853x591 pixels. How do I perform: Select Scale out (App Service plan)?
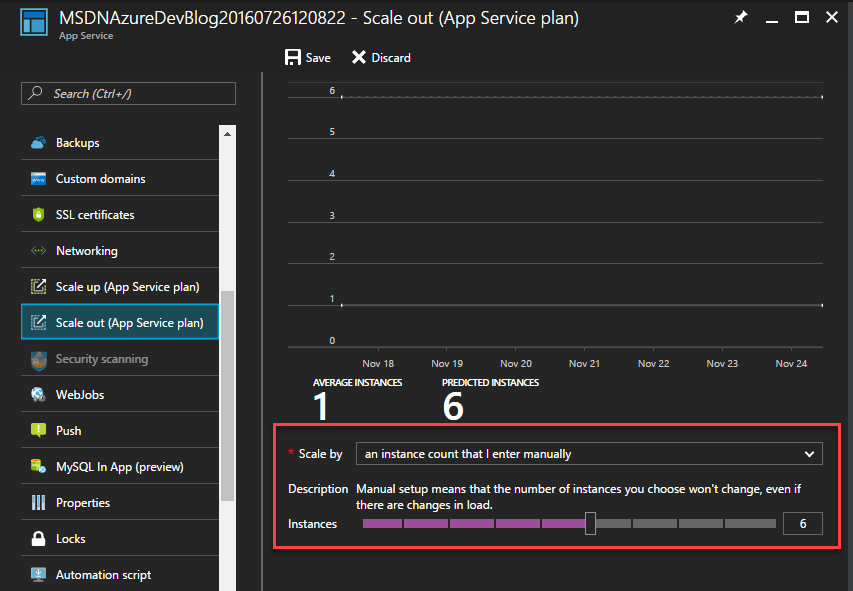(120, 322)
